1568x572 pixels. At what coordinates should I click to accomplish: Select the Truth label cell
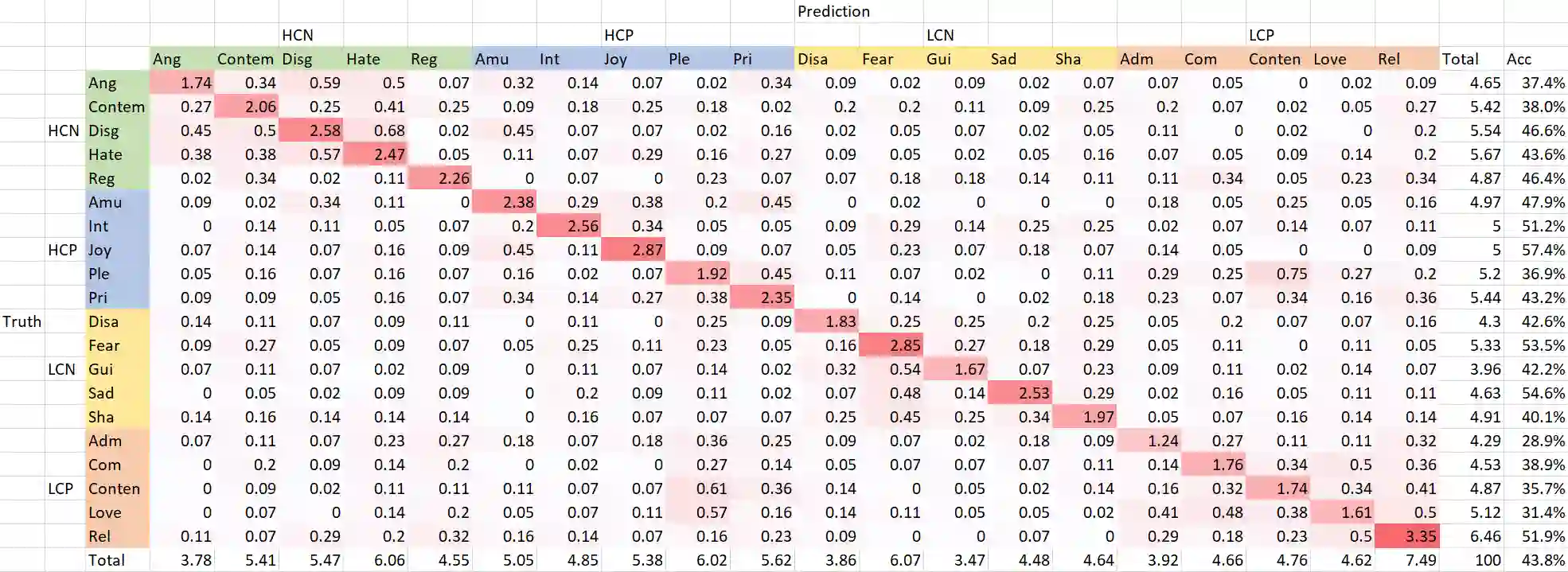coord(22,321)
